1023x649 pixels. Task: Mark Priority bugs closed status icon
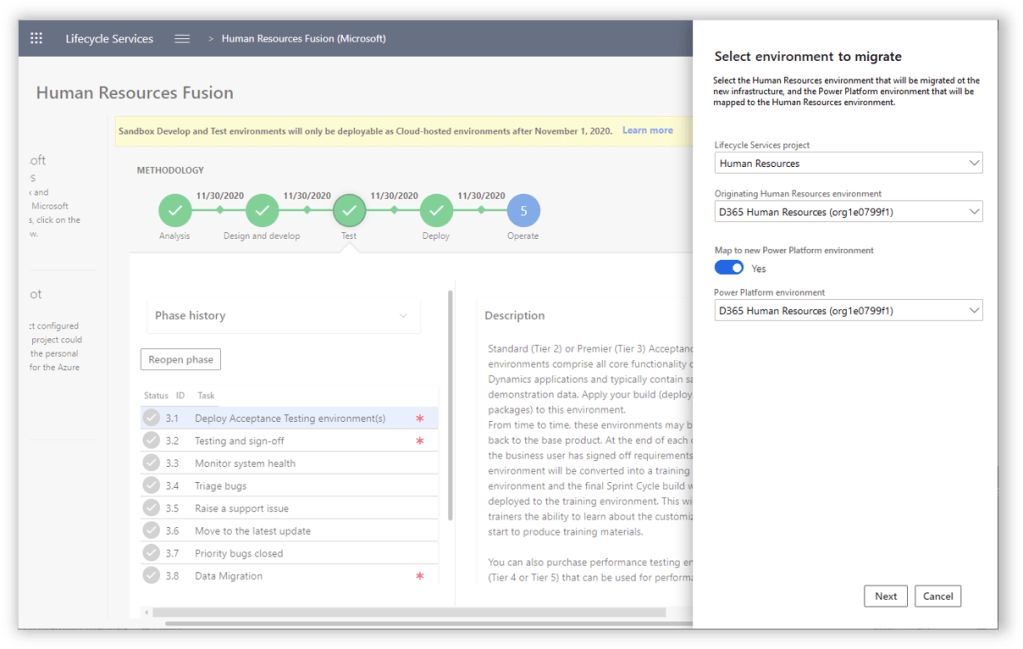(151, 553)
